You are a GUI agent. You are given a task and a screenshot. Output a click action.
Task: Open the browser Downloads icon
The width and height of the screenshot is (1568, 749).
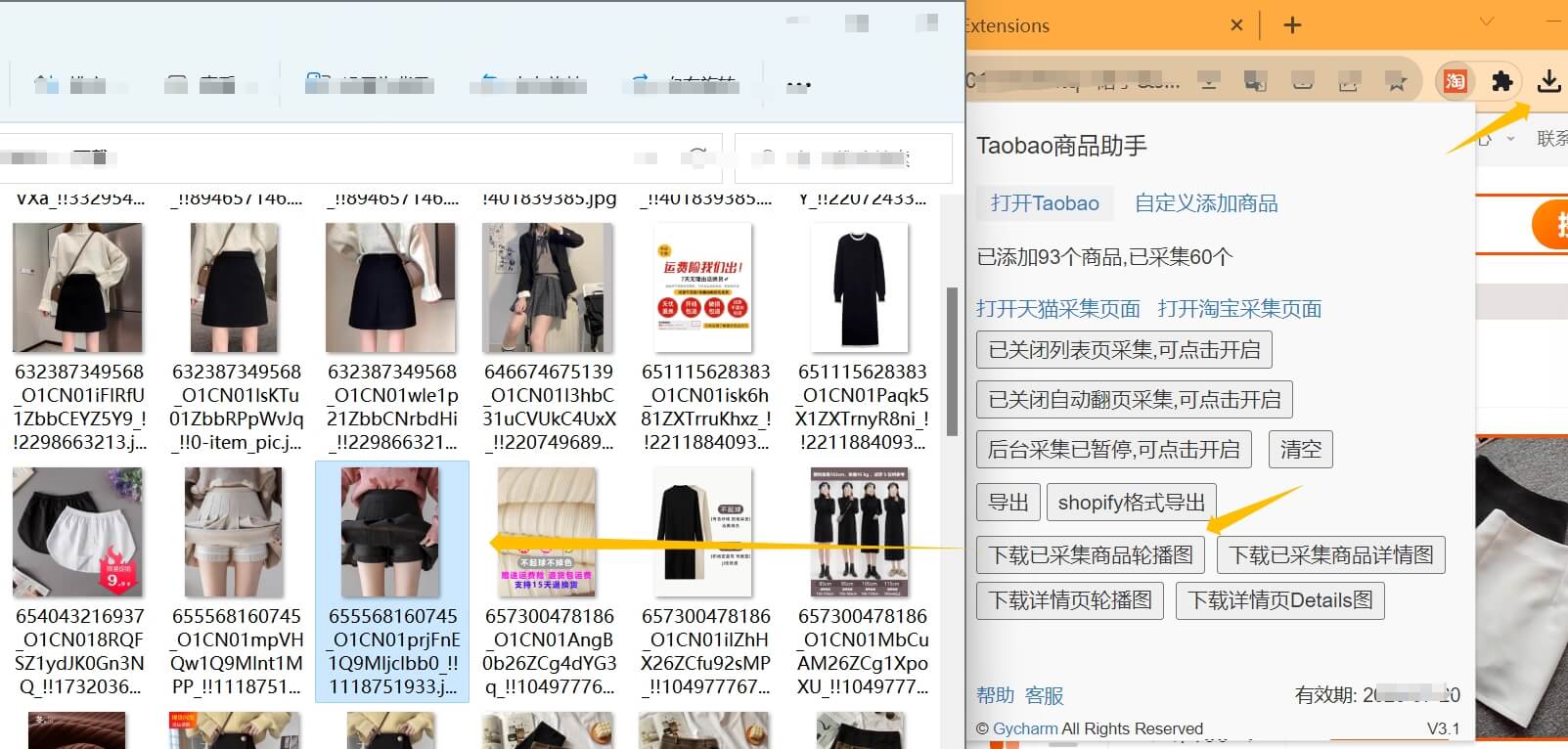1548,81
